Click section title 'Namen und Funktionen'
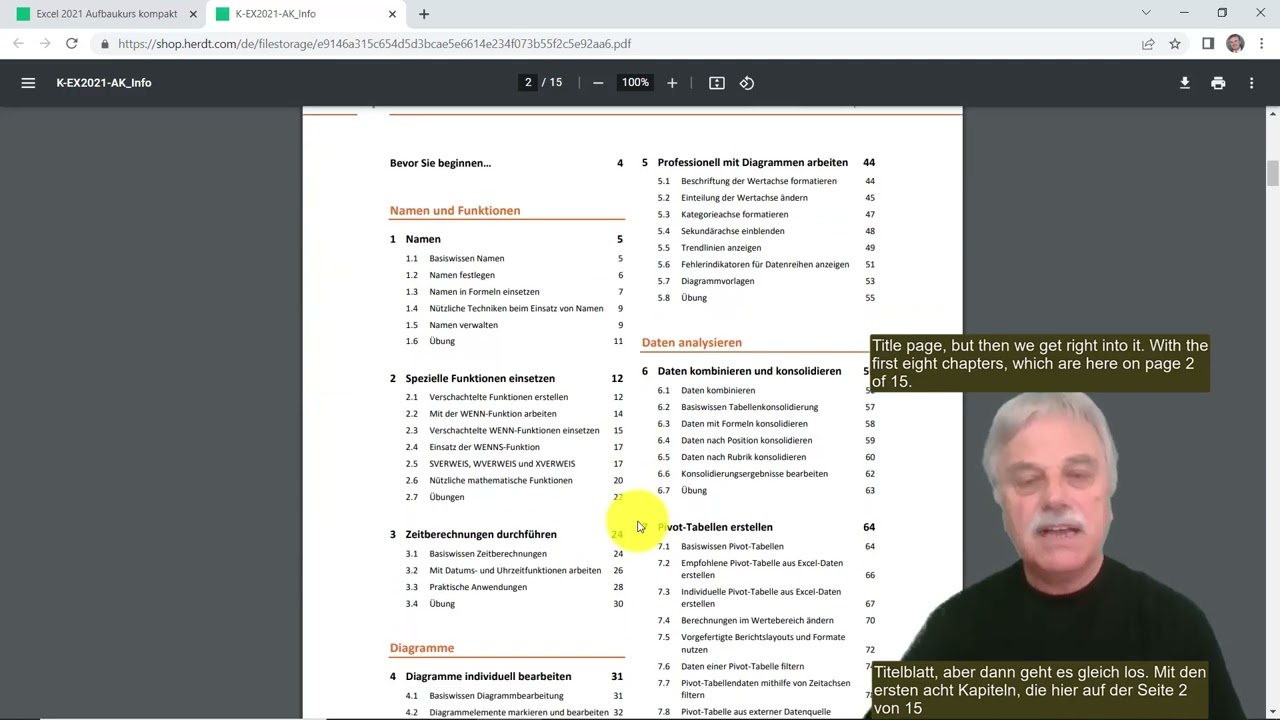The height and width of the screenshot is (720, 1280). tap(455, 211)
